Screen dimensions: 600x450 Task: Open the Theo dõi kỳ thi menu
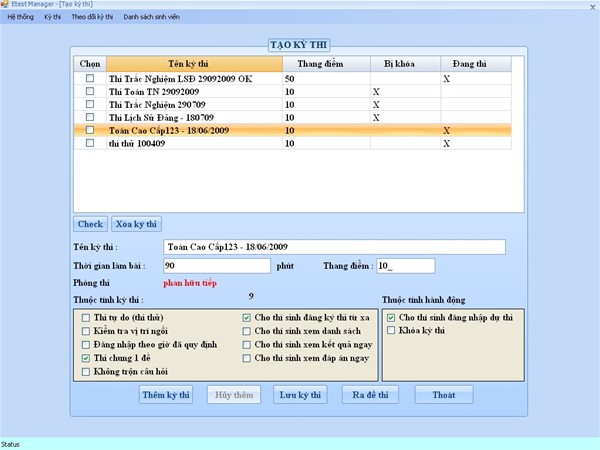pos(92,18)
